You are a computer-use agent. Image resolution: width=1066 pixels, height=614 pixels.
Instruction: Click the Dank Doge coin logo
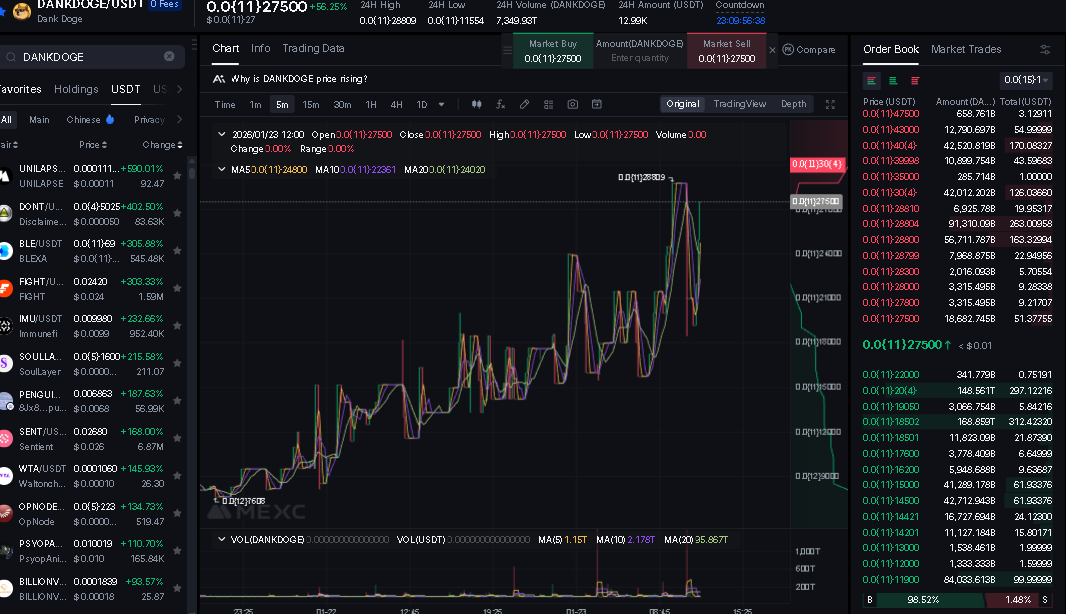coord(22,12)
